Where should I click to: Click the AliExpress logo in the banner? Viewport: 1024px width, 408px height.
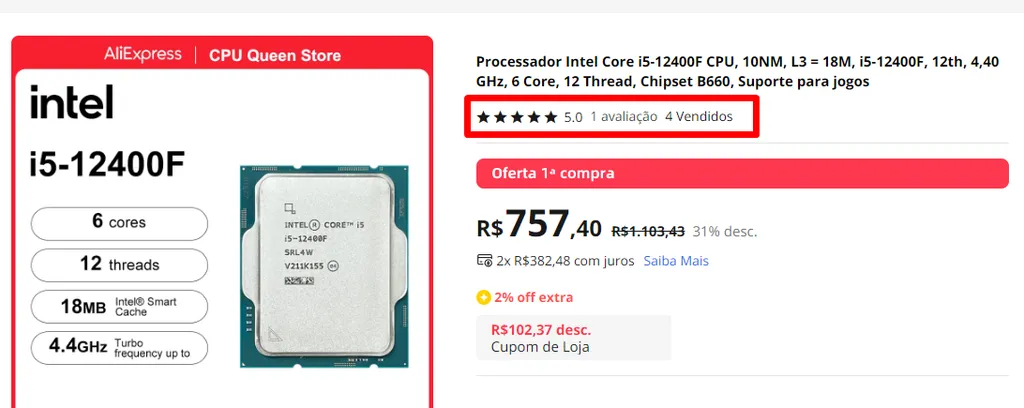[143, 54]
